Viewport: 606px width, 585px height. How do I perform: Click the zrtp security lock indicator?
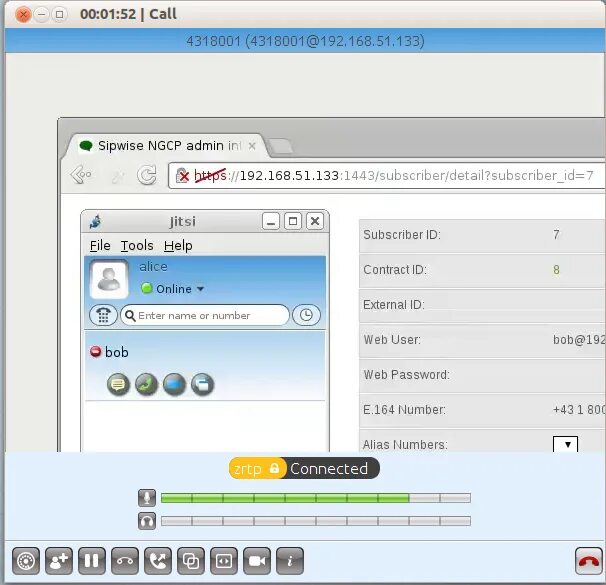257,468
